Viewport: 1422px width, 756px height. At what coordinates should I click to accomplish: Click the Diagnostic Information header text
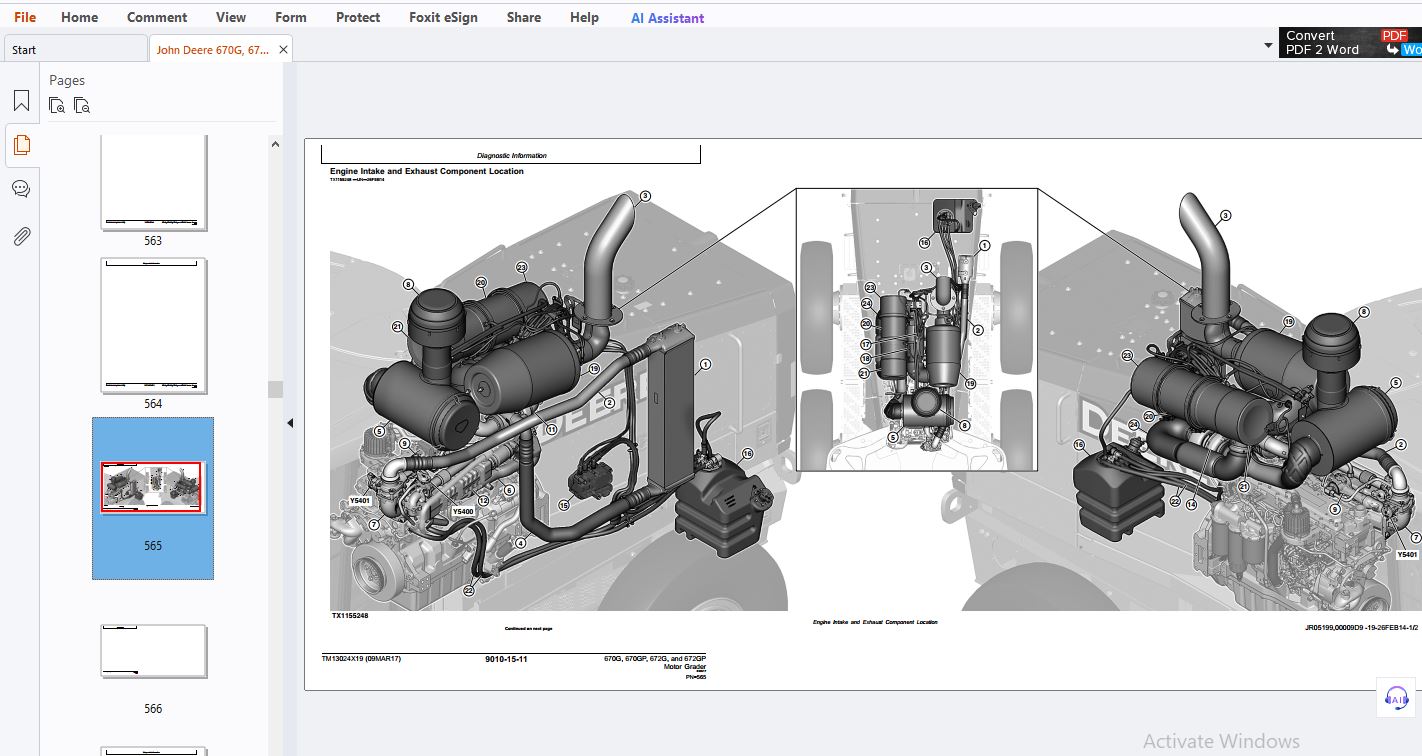pos(512,156)
